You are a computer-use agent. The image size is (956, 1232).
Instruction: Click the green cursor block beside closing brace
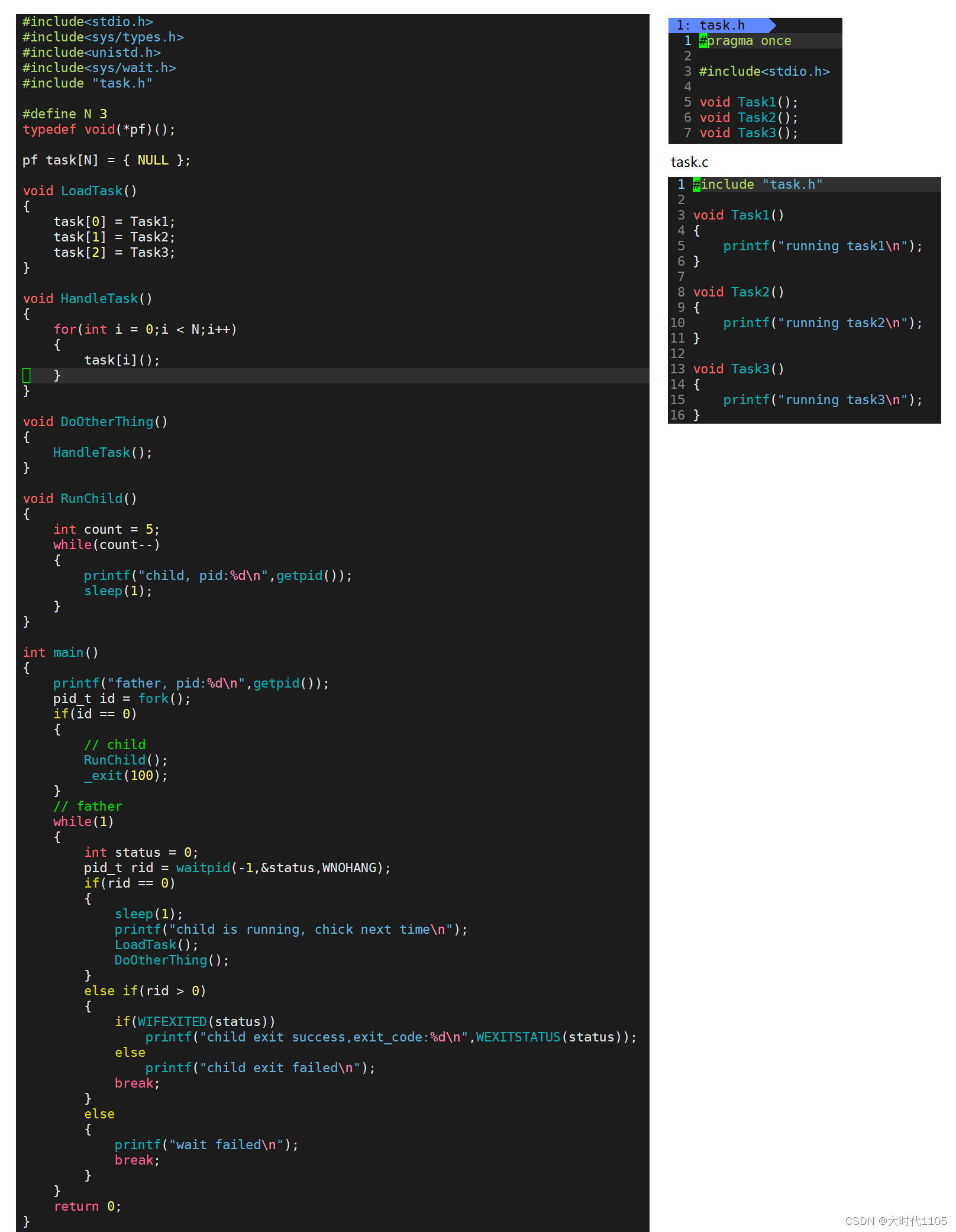pyautogui.click(x=26, y=376)
